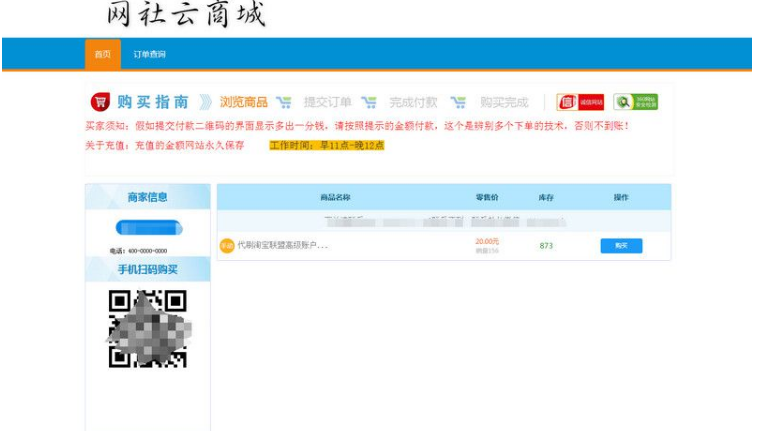The width and height of the screenshot is (772, 431).
Task: Click the 购买完成 step label
Action: point(504,102)
